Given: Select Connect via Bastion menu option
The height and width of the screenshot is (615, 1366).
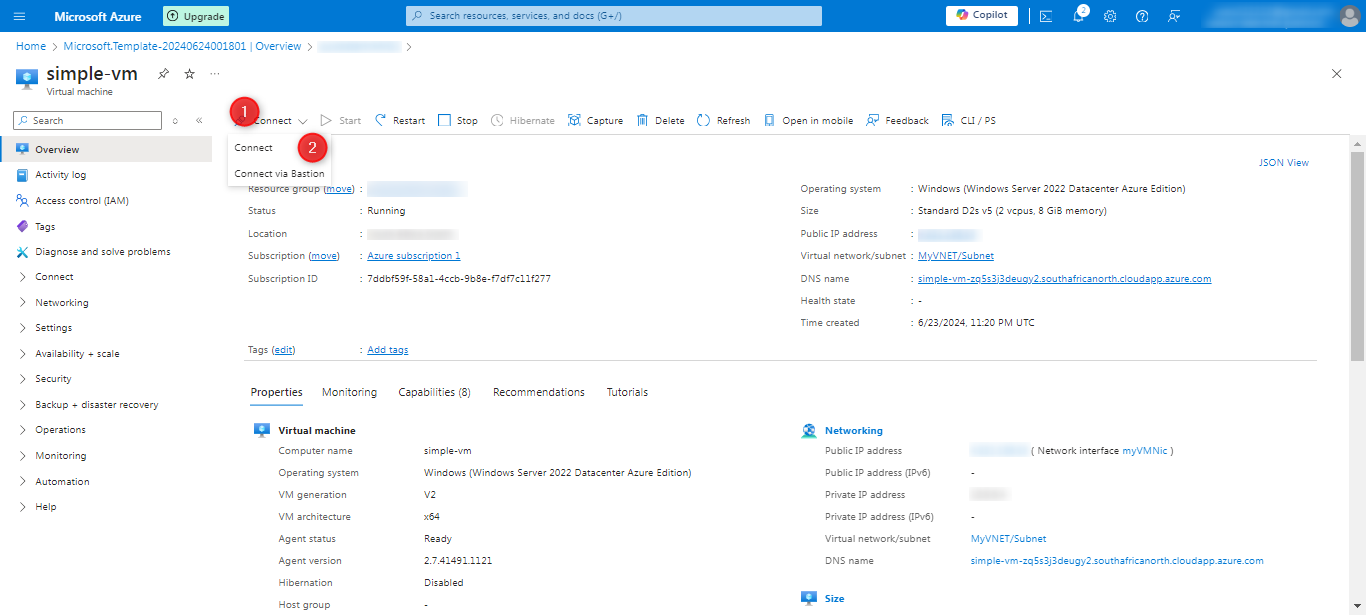Looking at the screenshot, I should tap(279, 174).
